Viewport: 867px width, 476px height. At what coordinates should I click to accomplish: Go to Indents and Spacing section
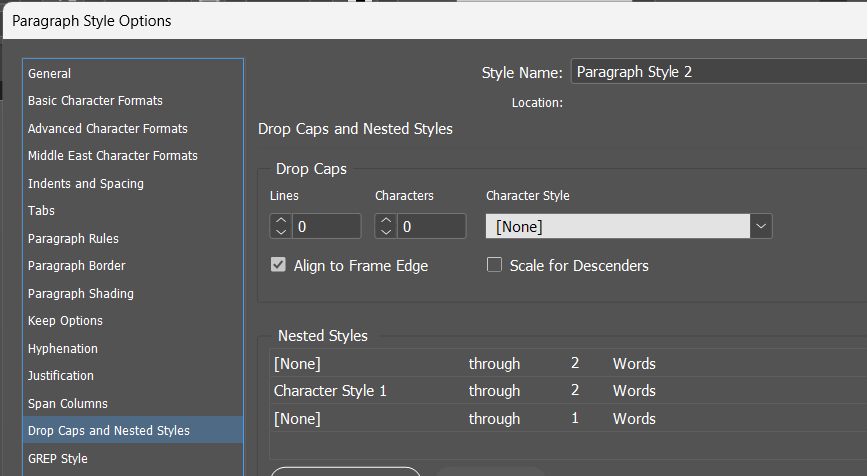coord(86,184)
